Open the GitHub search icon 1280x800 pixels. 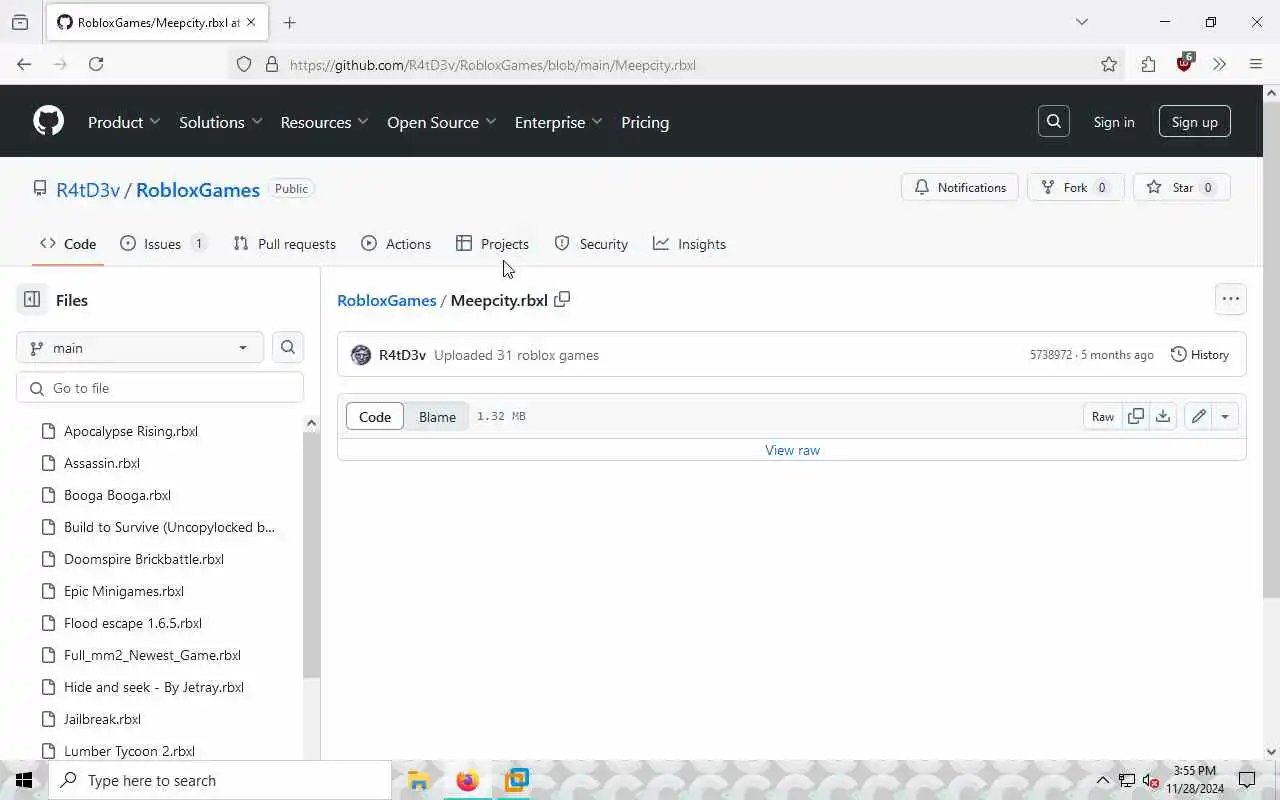pos(1054,121)
